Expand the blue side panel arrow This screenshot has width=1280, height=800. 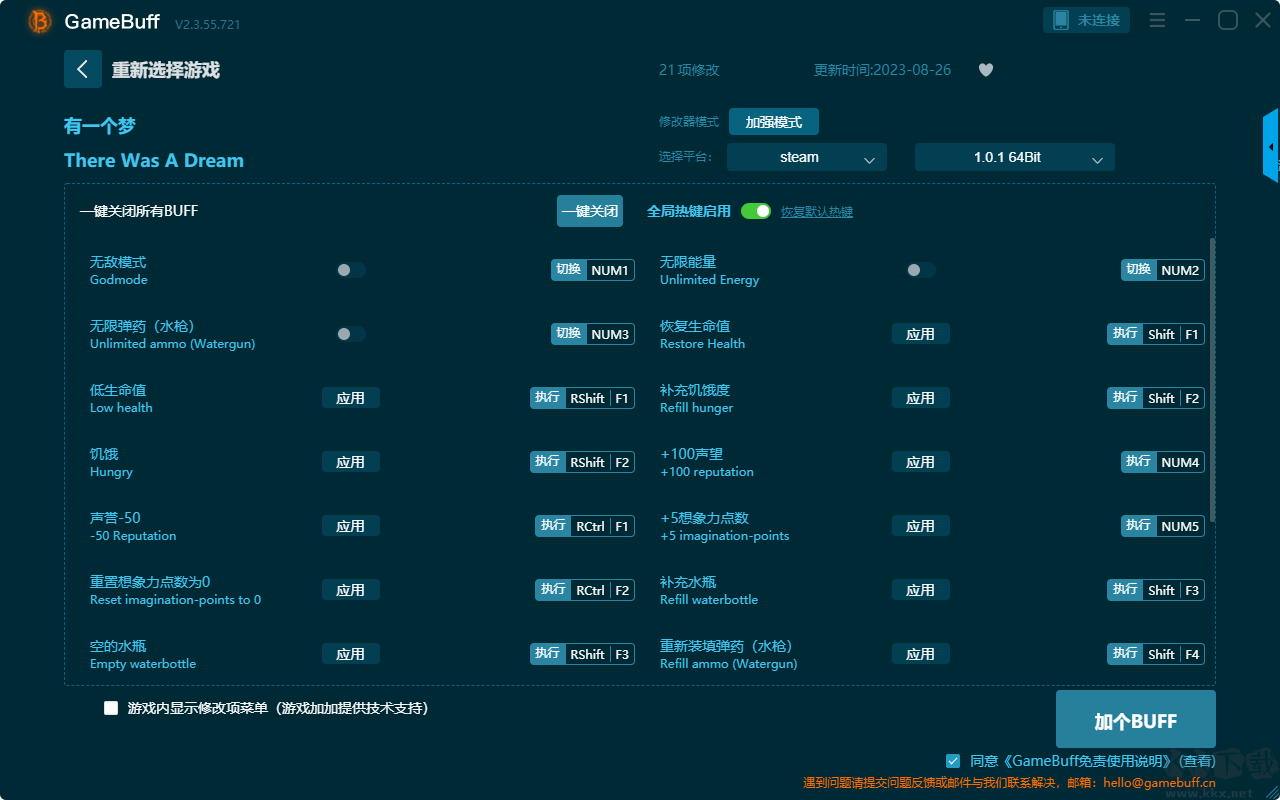(1271, 146)
